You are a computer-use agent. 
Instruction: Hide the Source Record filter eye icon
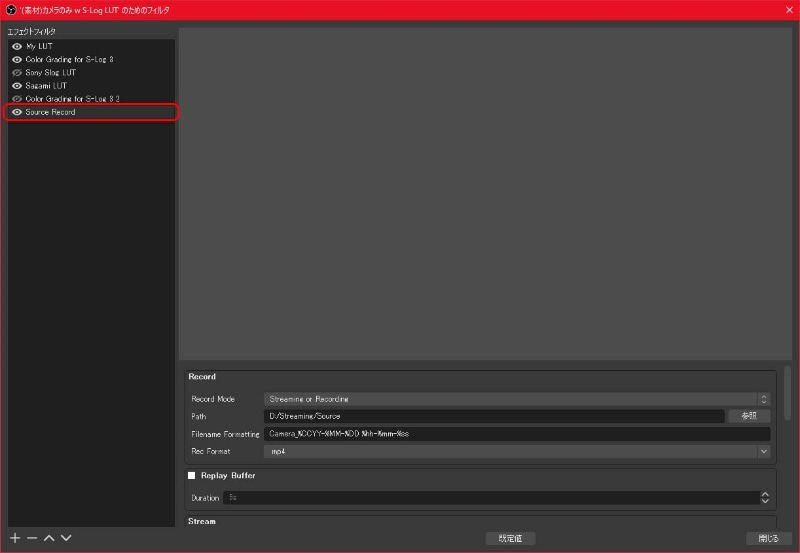17,112
